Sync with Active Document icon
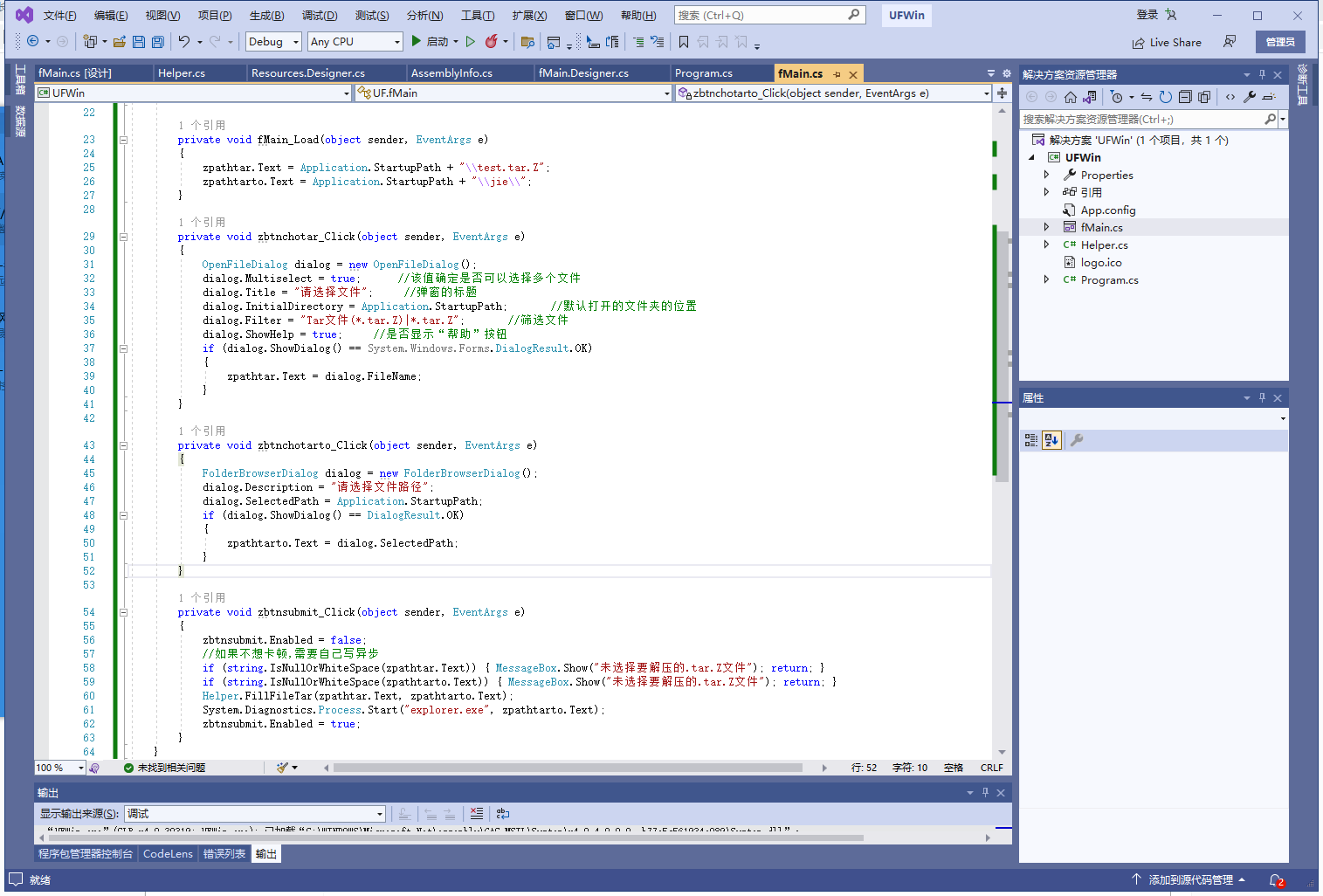This screenshot has width=1323, height=896. 1147,97
